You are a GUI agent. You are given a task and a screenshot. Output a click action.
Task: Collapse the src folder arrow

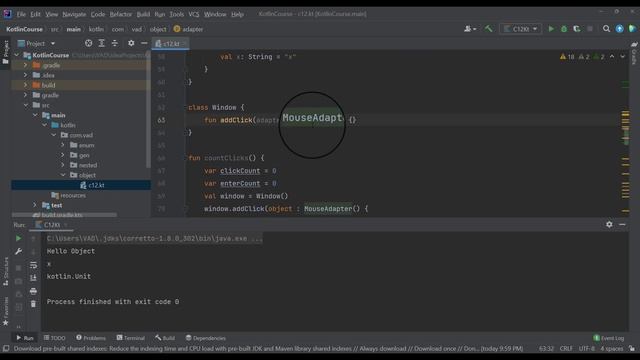[x=26, y=105]
